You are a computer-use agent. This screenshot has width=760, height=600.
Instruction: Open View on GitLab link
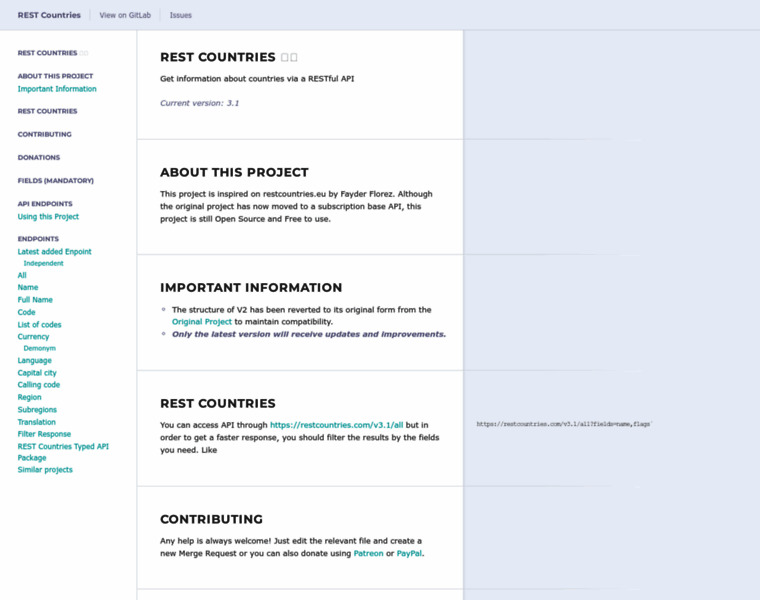[125, 15]
